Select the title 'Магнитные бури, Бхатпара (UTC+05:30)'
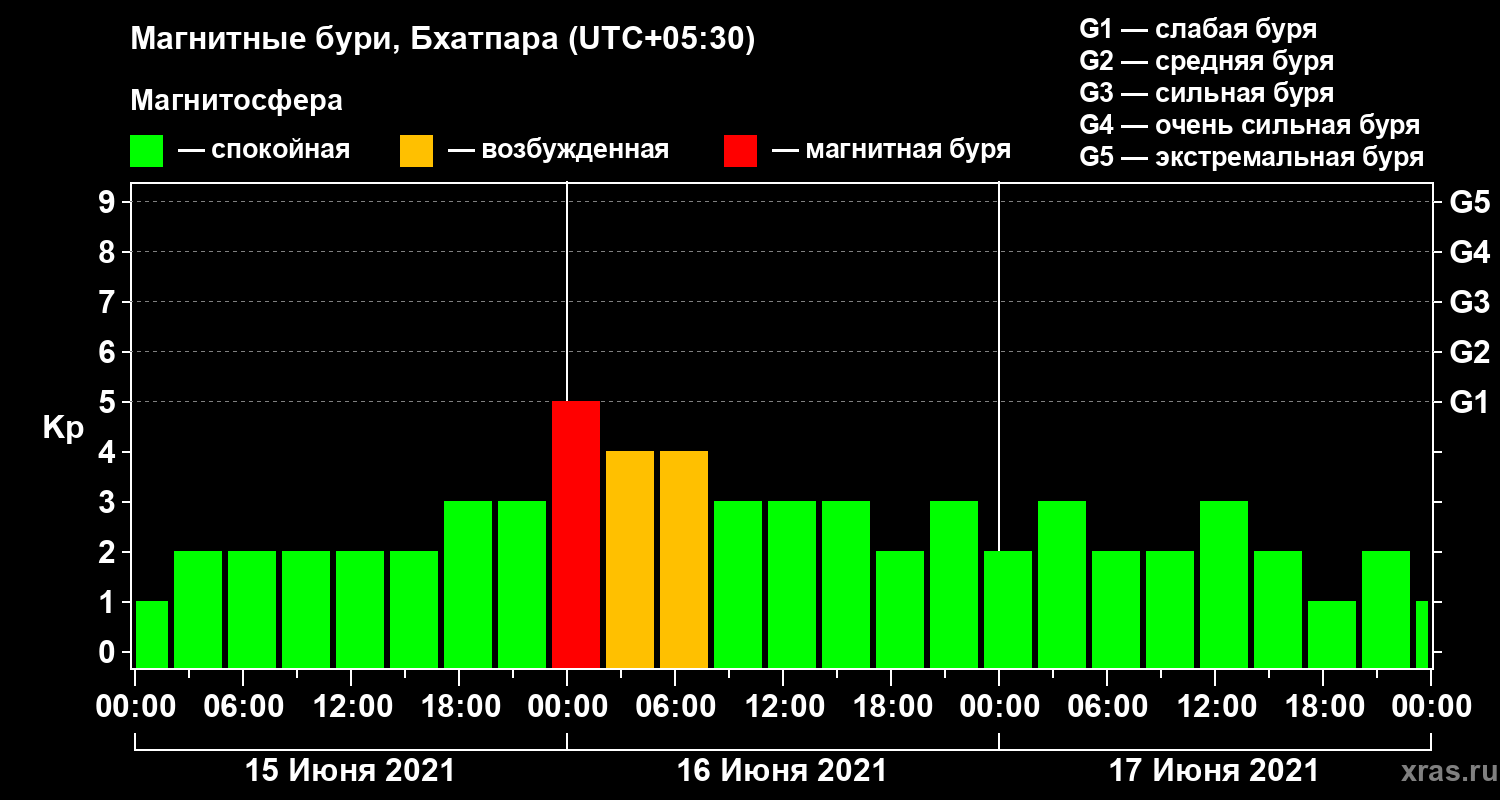This screenshot has height=800, width=1500. 443,40
